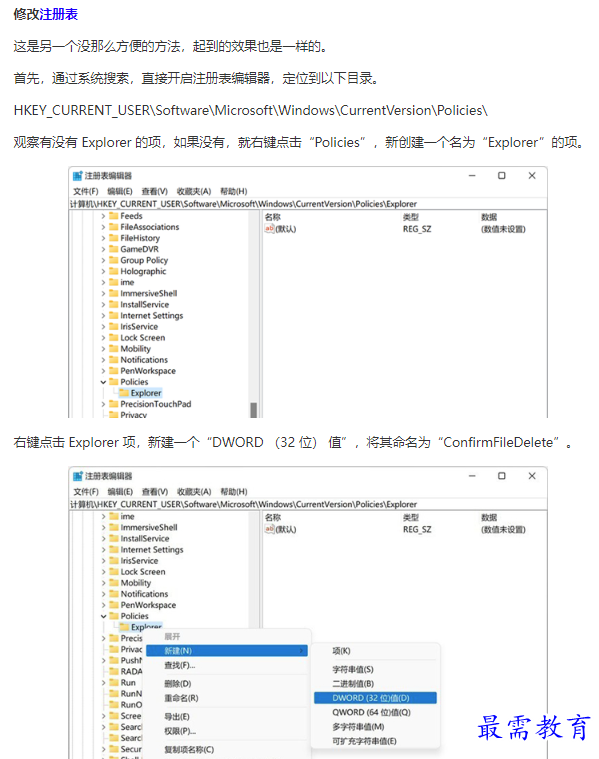599x759 pixels.
Task: Click the Scree folder icon
Action: [114, 716]
